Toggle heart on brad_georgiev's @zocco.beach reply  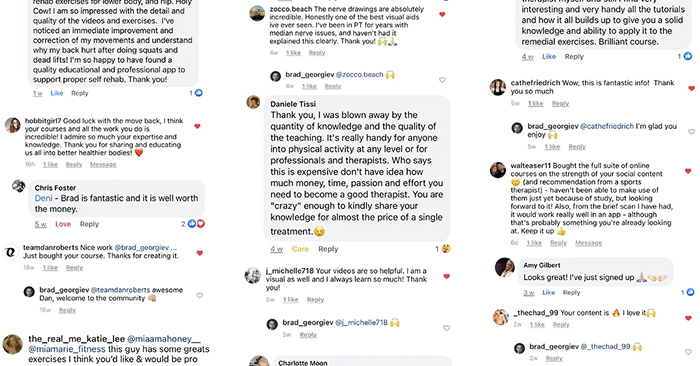click(442, 80)
